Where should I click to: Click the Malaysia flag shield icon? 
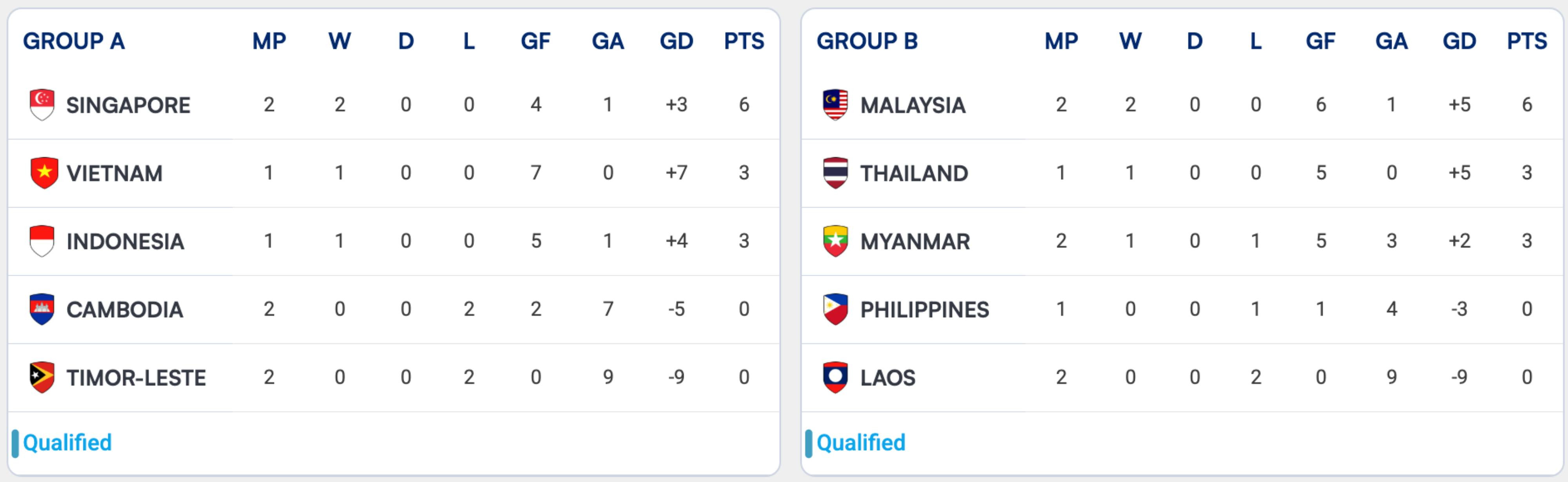coord(835,105)
